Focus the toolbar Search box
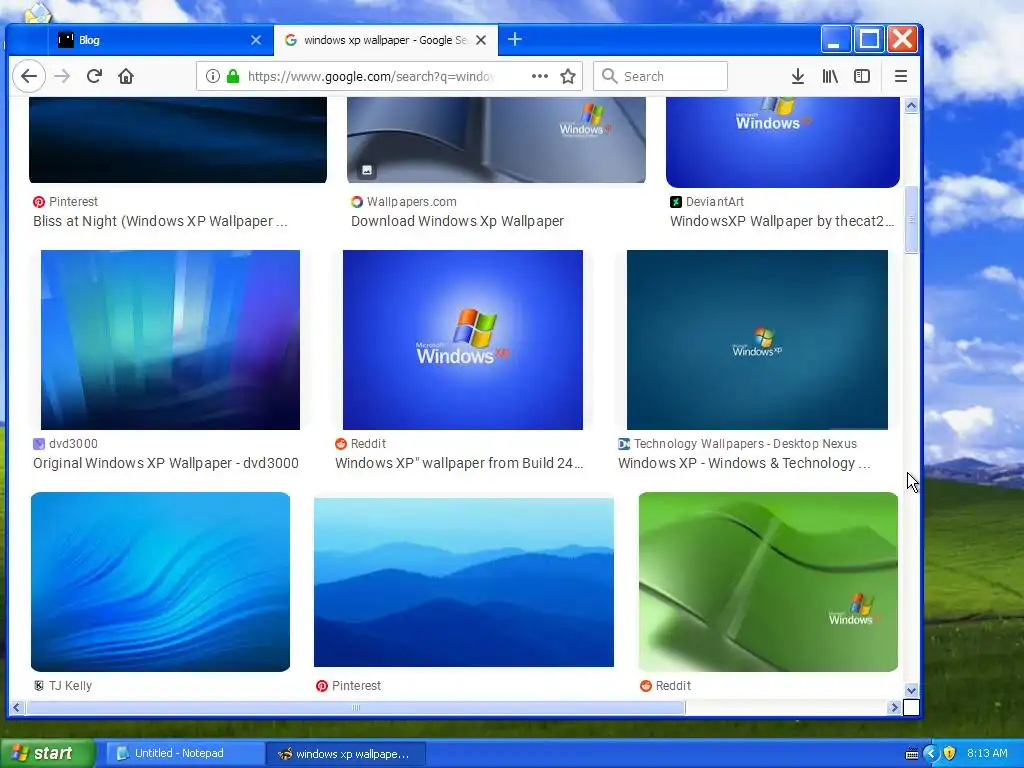The width and height of the screenshot is (1024, 768). tap(660, 76)
